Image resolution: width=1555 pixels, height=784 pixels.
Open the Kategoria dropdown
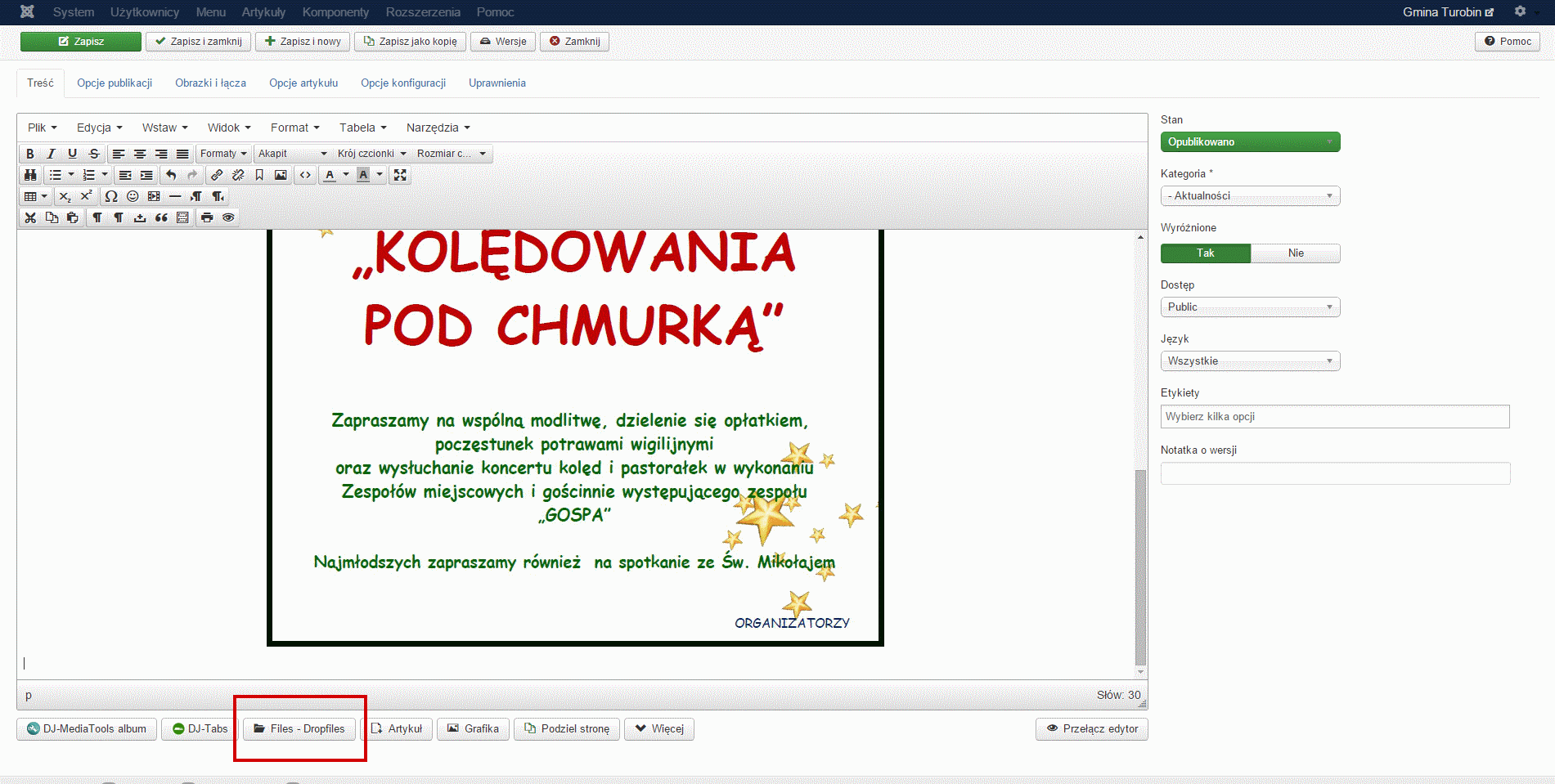point(1250,196)
